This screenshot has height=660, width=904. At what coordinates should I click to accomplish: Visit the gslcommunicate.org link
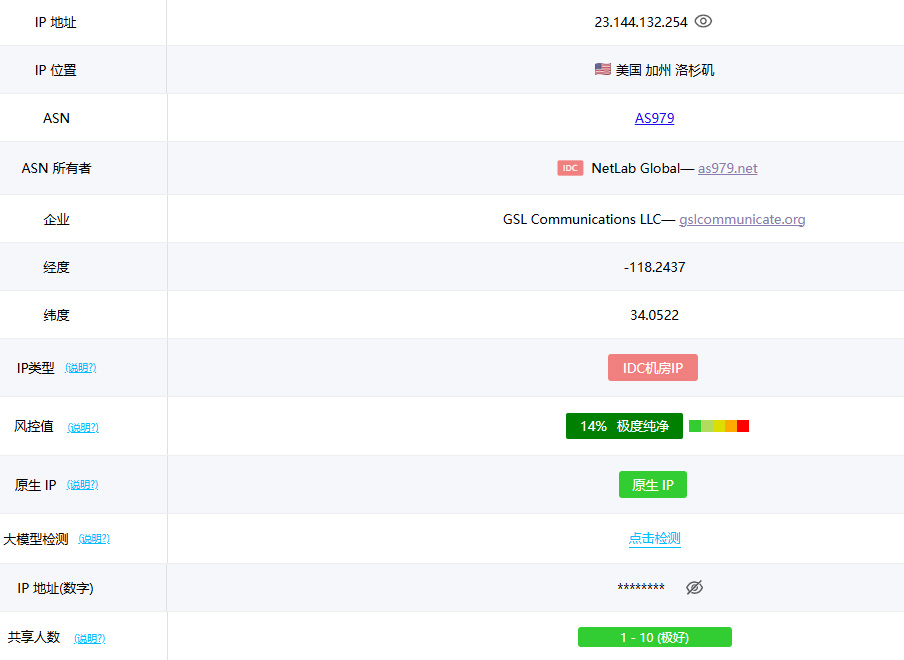point(742,219)
